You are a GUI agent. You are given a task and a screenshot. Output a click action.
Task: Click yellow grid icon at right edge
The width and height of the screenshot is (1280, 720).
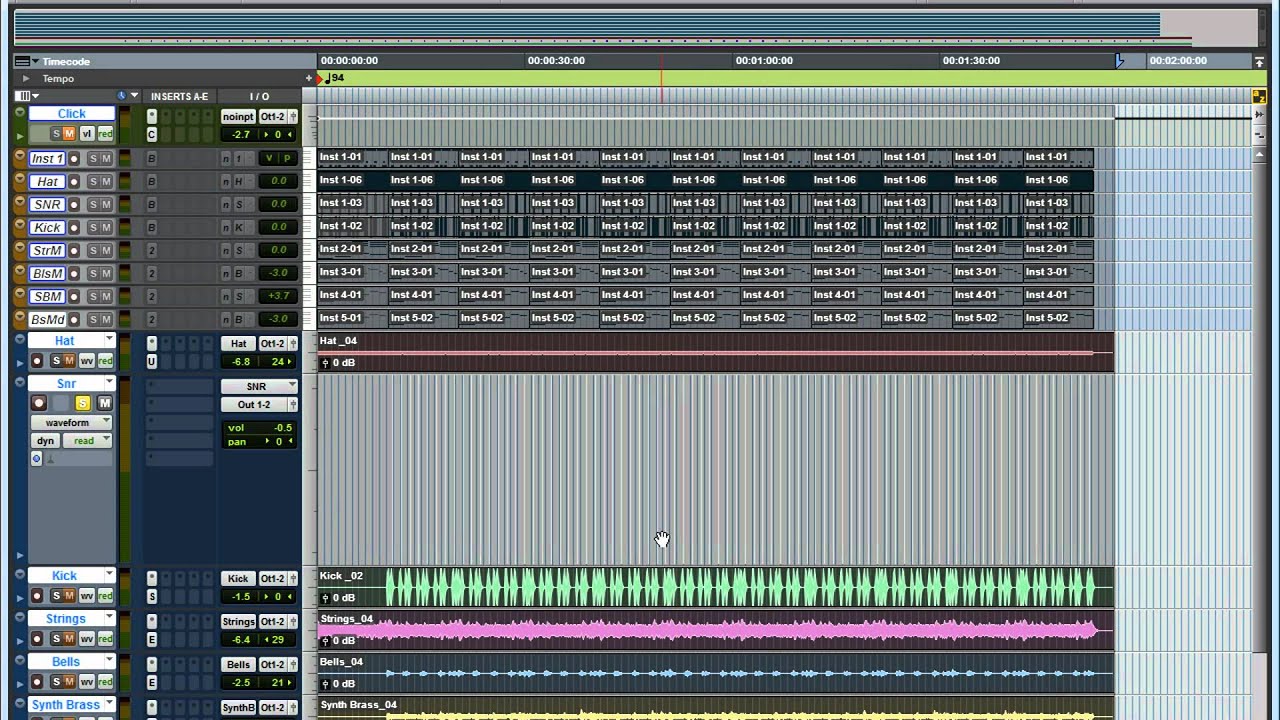point(1259,97)
